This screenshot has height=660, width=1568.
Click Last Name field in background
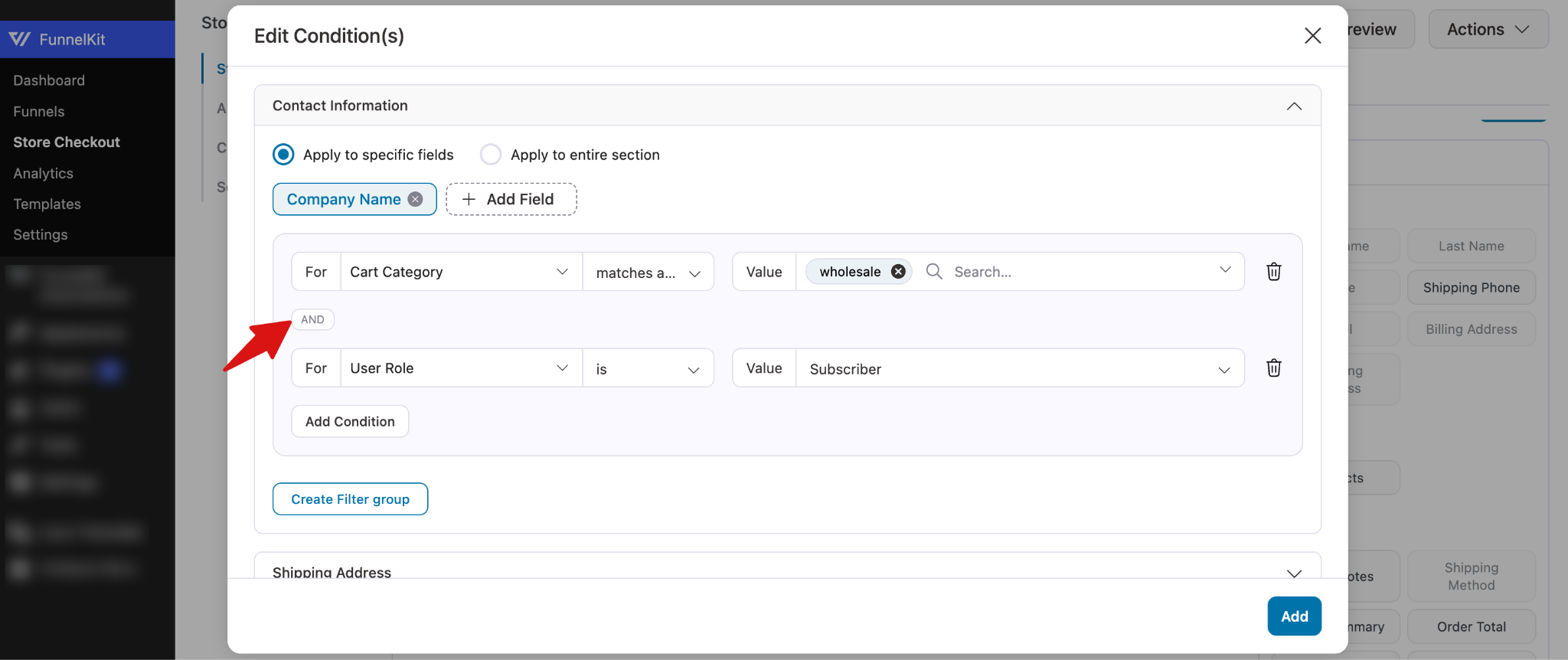[1472, 246]
